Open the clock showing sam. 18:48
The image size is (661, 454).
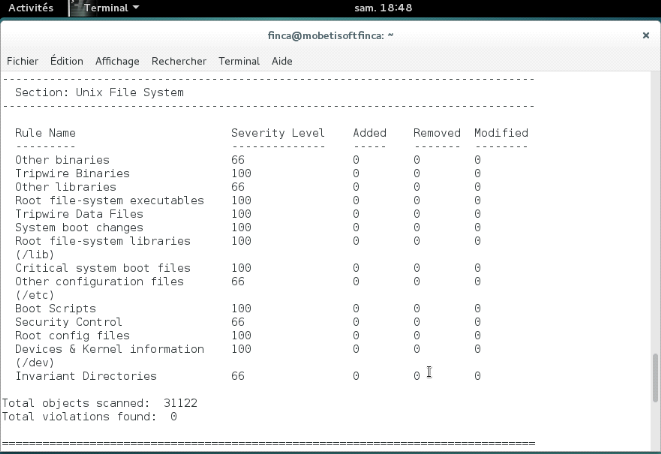click(383, 8)
